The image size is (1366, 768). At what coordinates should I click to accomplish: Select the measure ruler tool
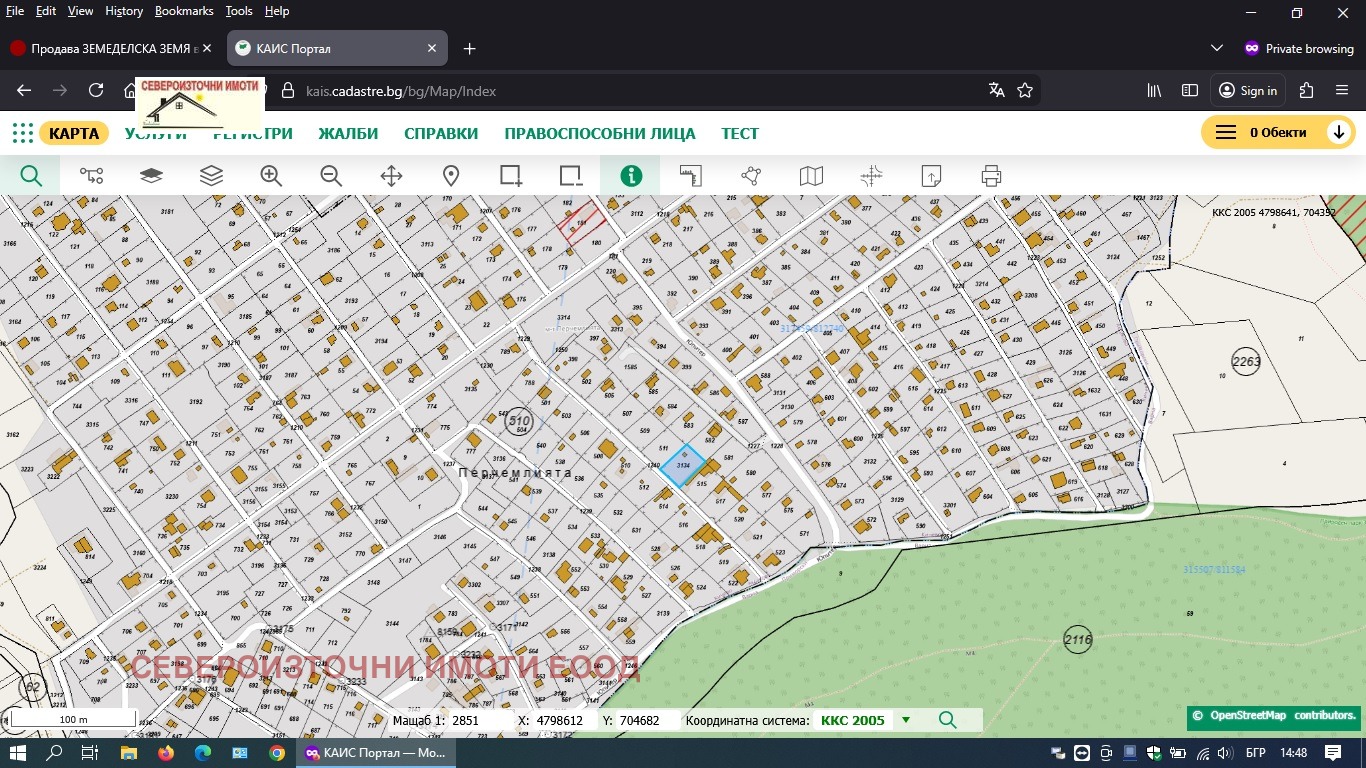click(691, 176)
